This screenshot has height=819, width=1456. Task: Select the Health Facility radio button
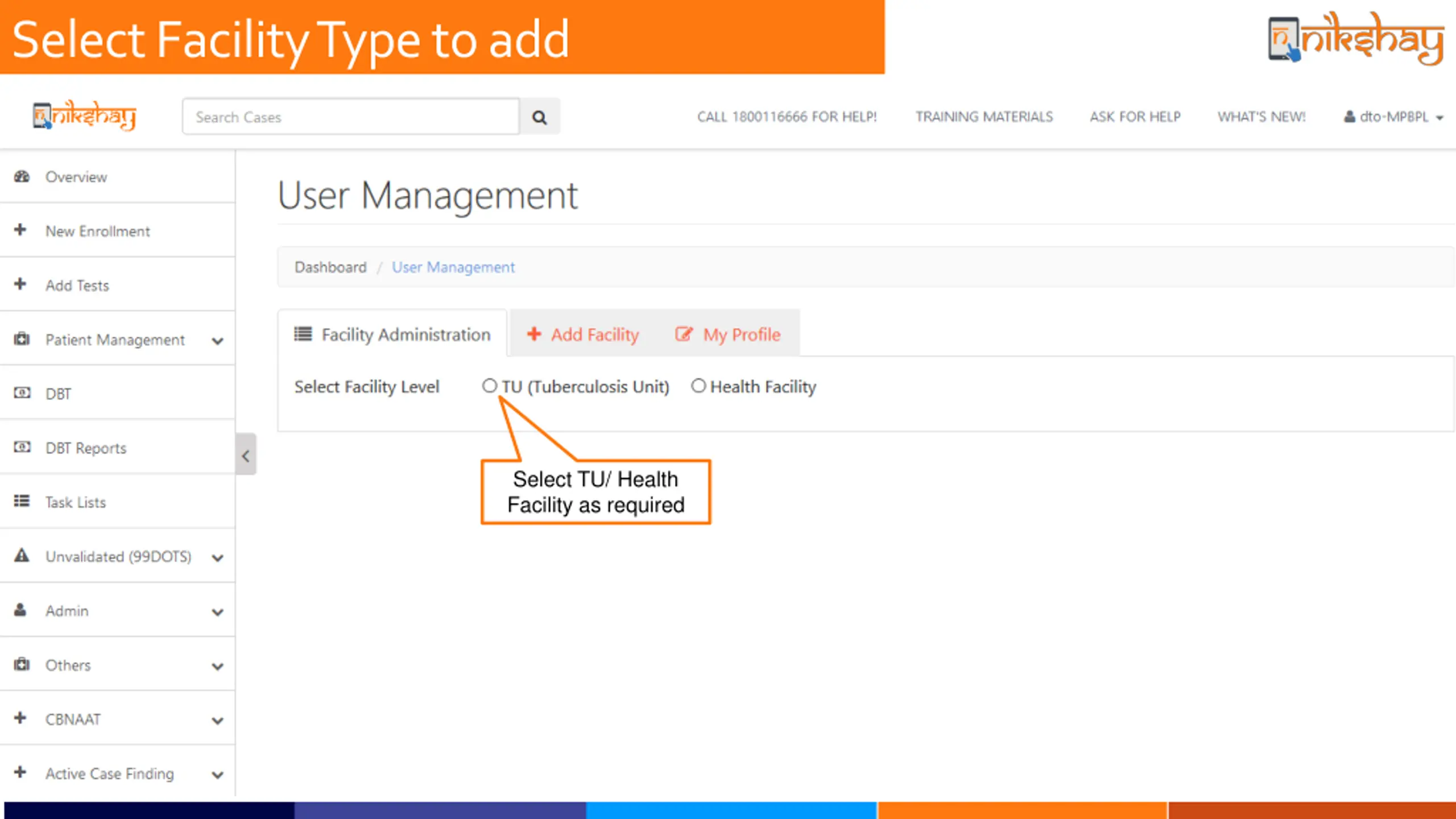[x=698, y=386]
